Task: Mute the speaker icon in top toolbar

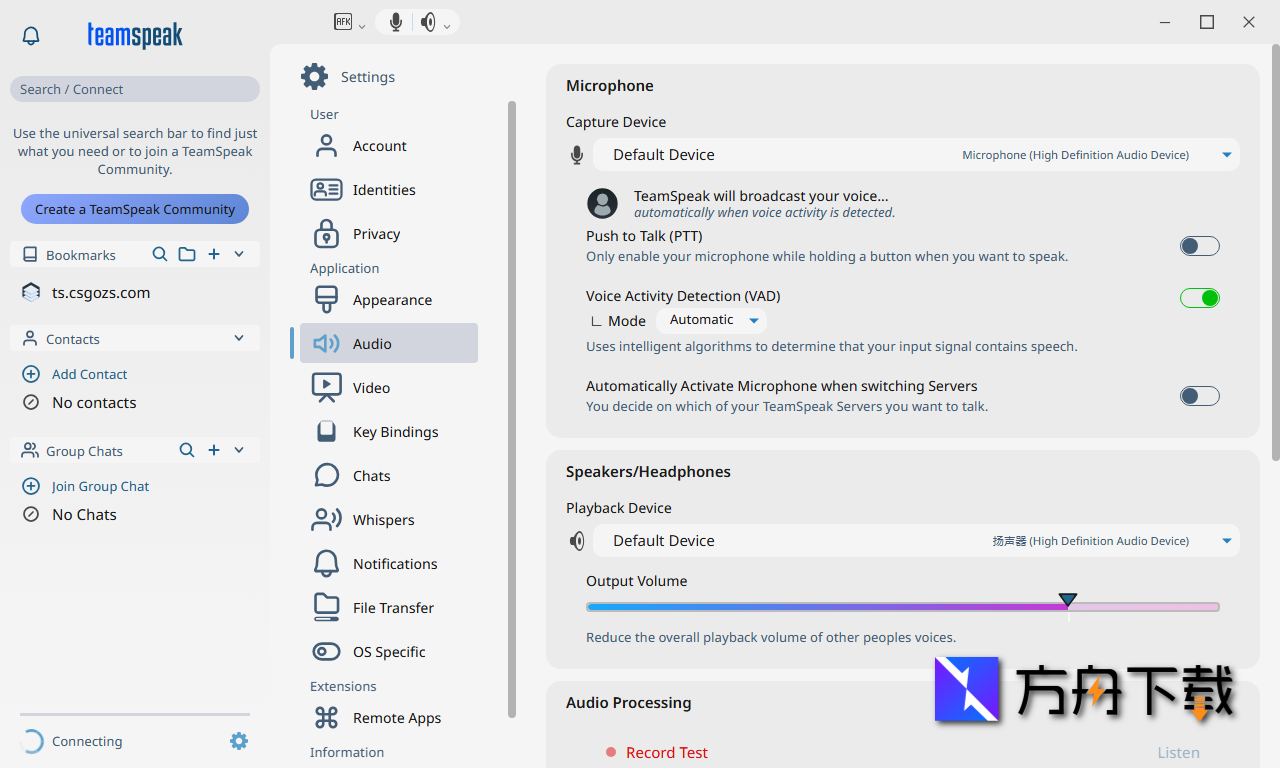Action: click(x=428, y=22)
